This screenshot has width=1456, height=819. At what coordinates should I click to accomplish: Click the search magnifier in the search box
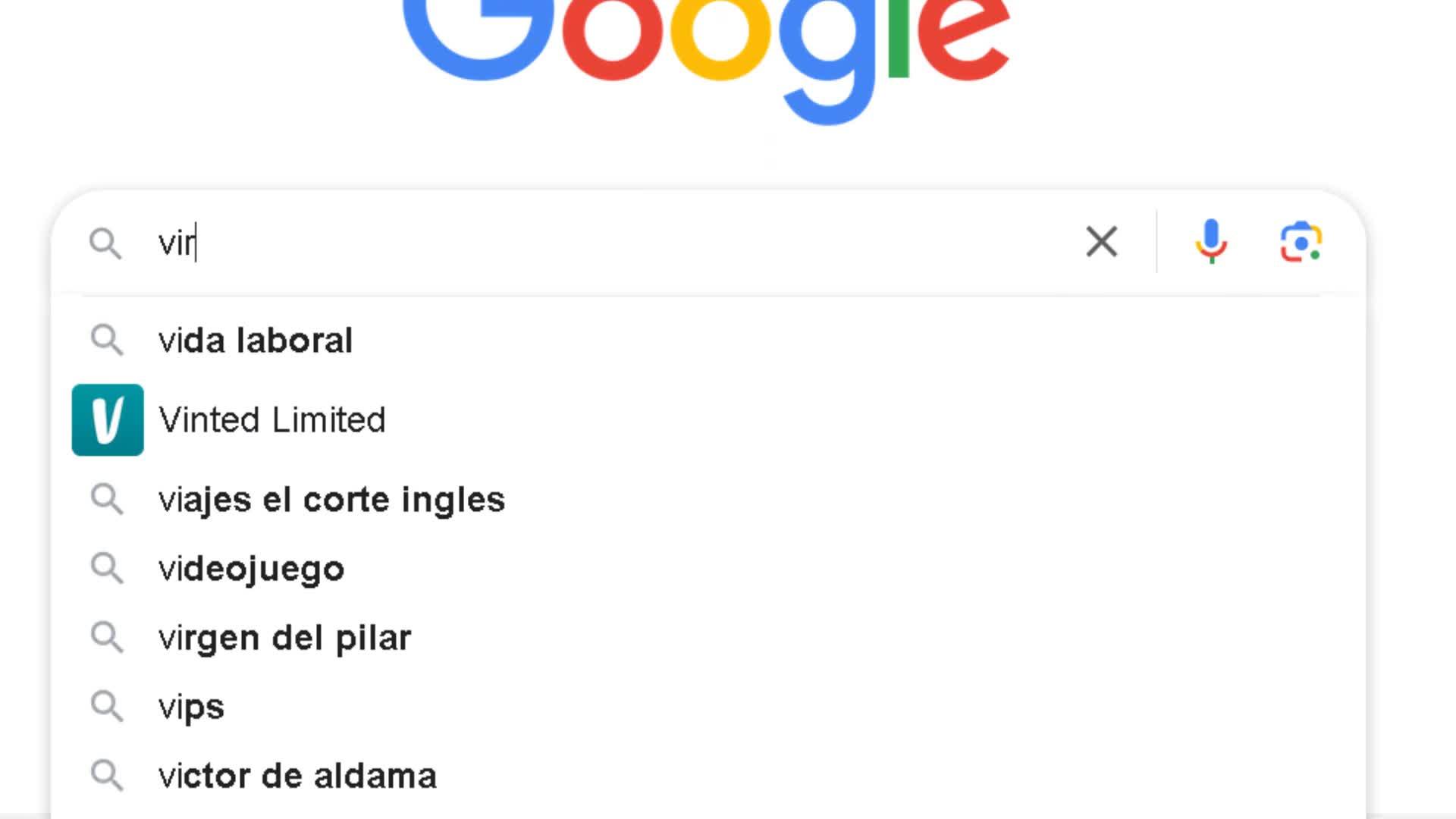(x=105, y=243)
